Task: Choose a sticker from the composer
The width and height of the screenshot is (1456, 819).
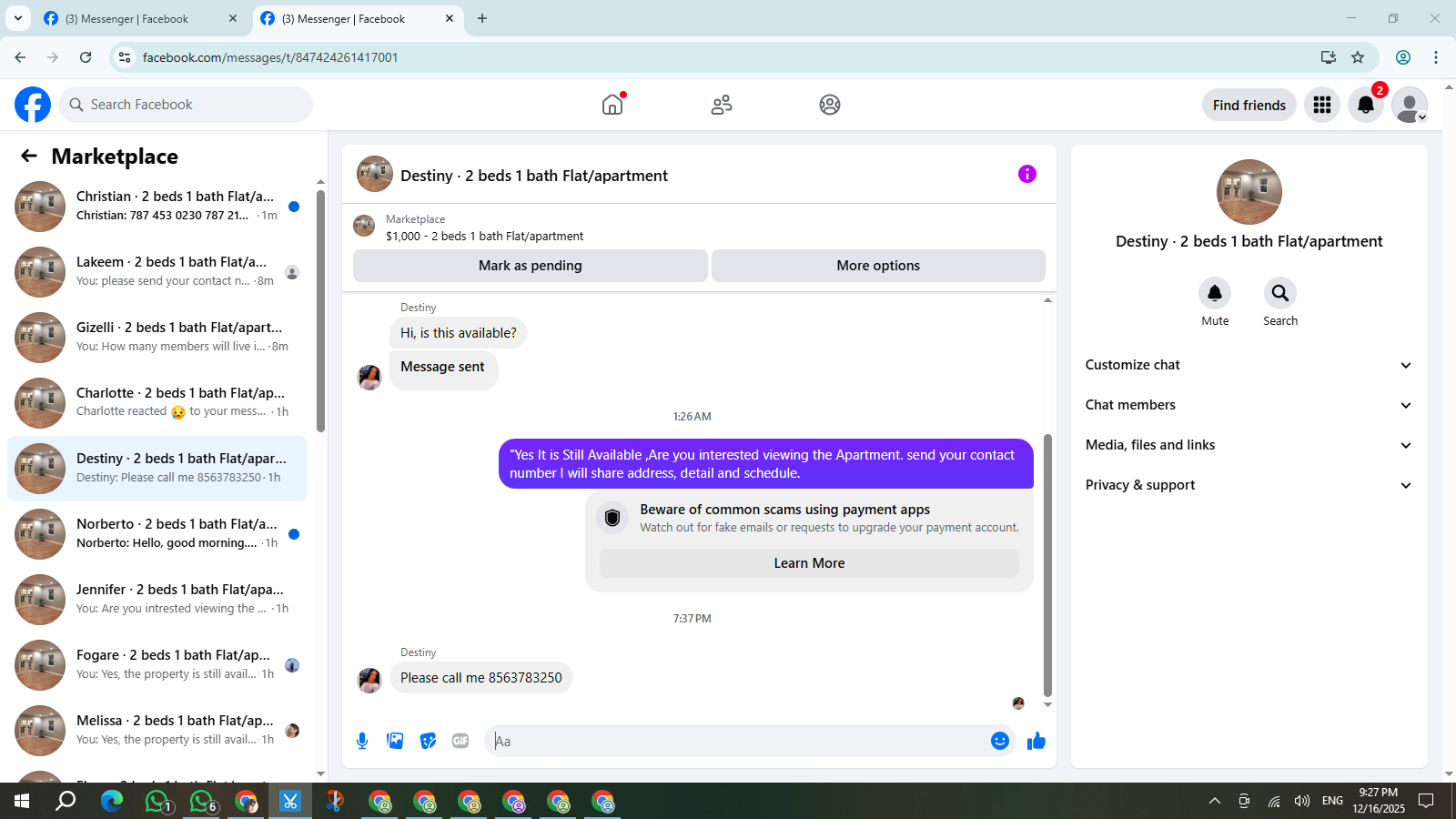Action: click(428, 741)
